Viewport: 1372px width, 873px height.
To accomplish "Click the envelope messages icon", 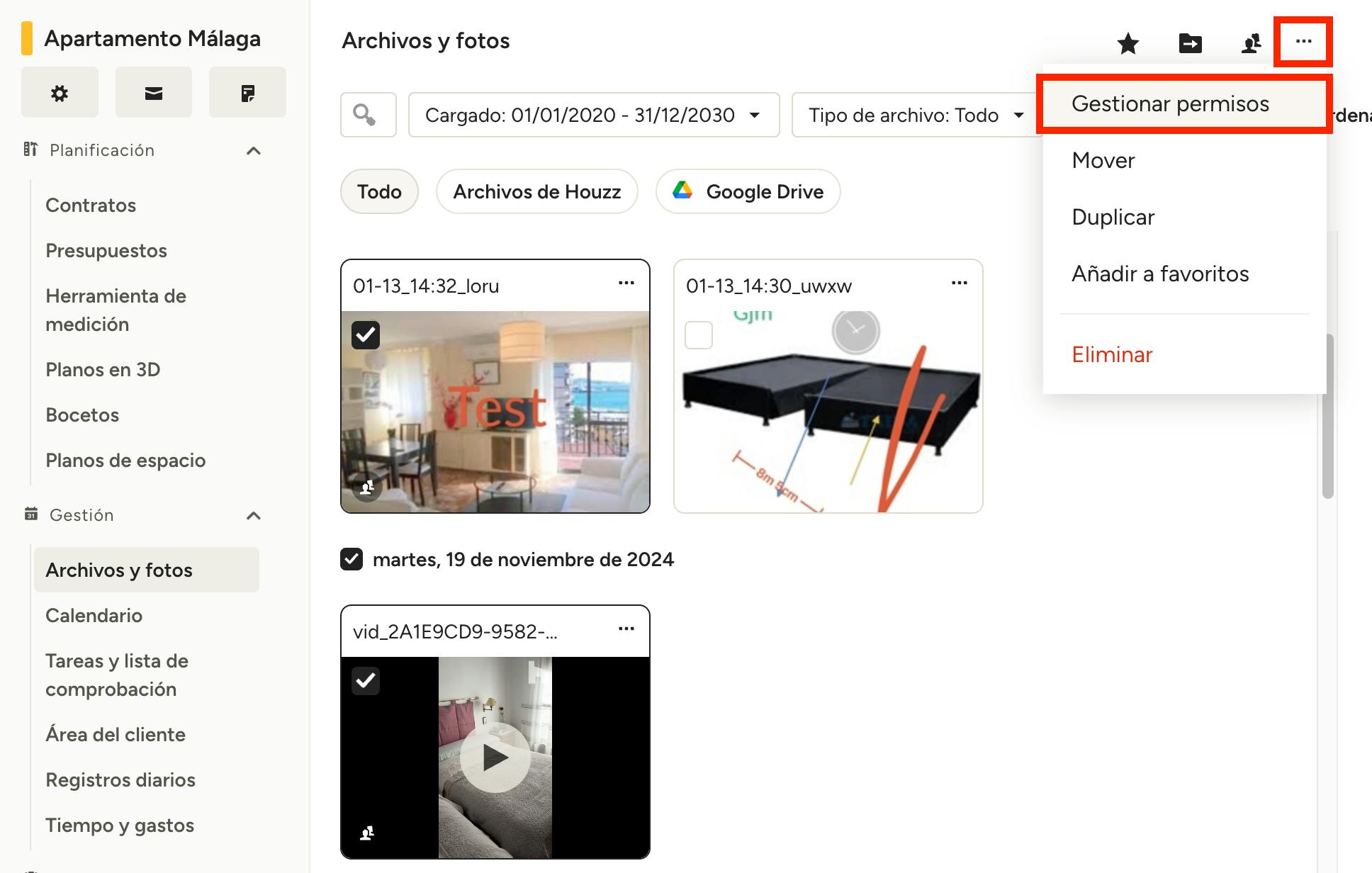I will 154,93.
